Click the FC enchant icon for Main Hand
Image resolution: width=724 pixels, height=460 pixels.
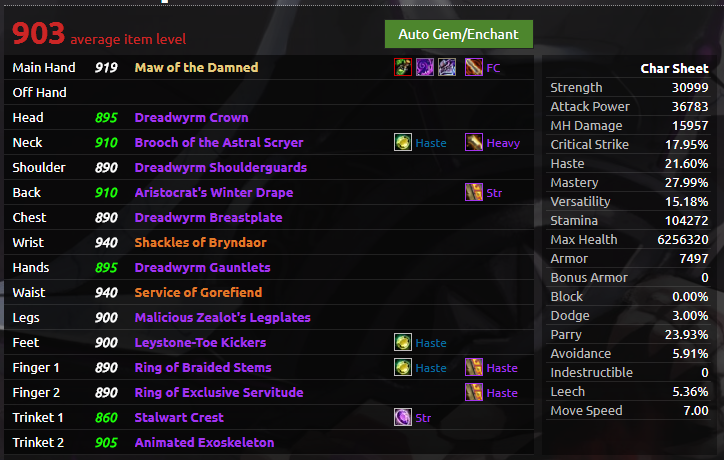click(474, 67)
